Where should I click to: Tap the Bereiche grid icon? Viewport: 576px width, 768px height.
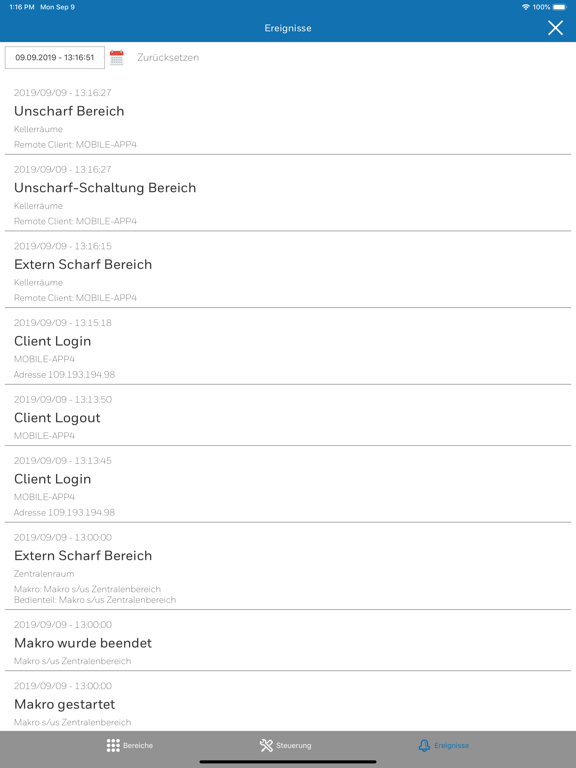click(x=113, y=745)
